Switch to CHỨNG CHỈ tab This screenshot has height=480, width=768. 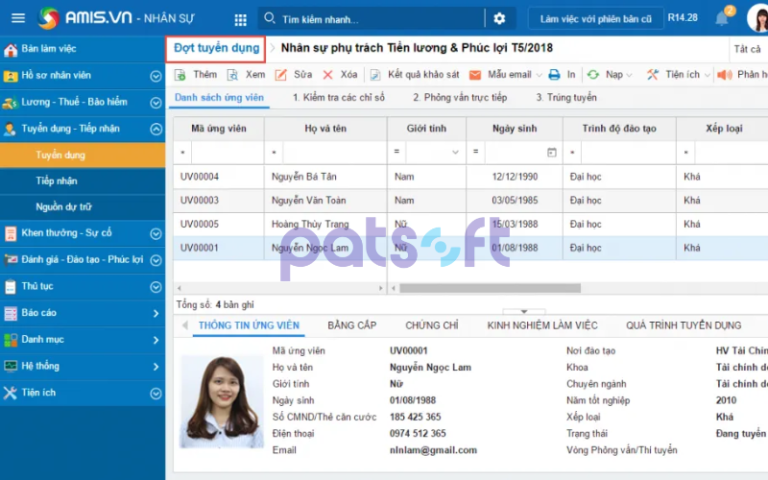point(432,325)
